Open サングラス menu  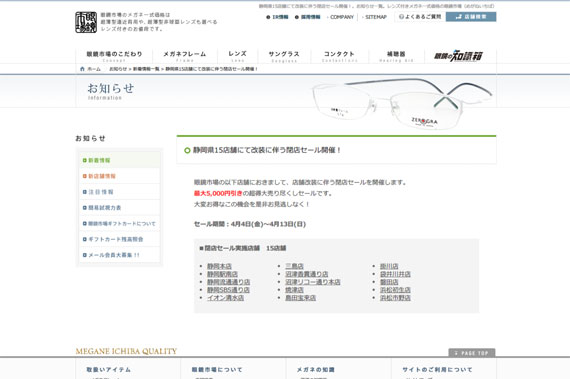tap(284, 56)
